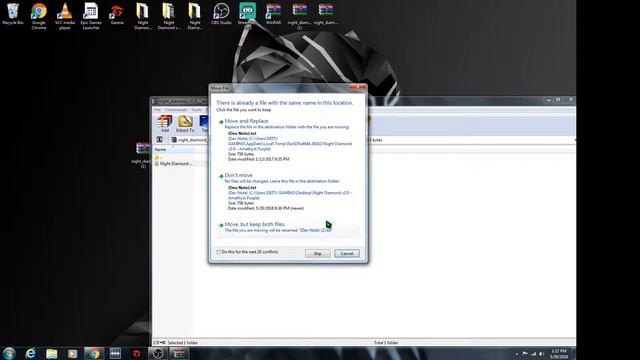Switch to the WinRAR taskbar button

179,353
